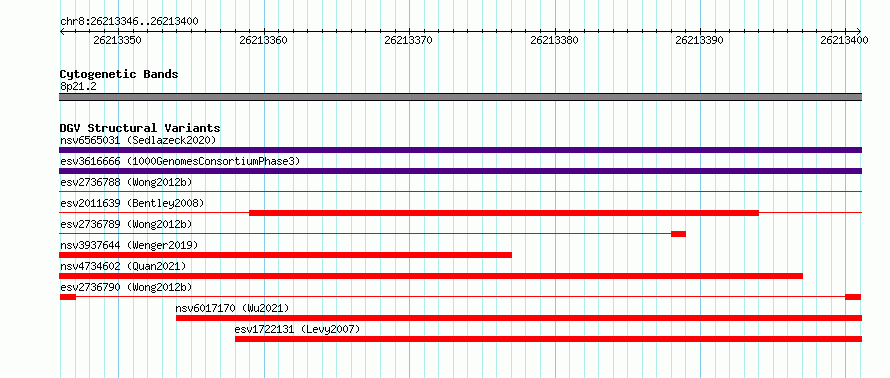Click the thin red line under esv2736788

point(460,192)
